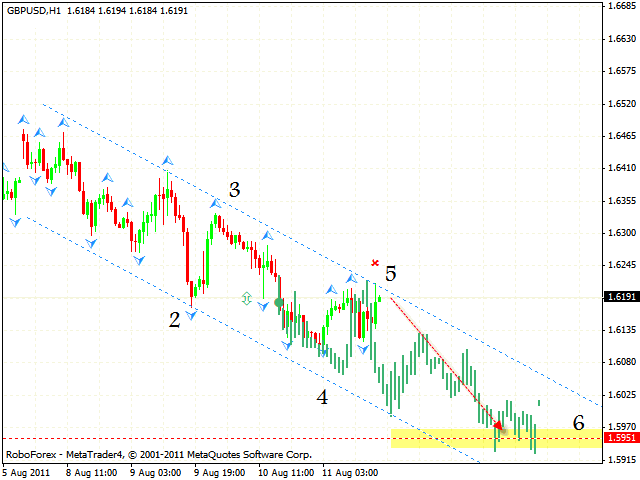Click the 8 Aug 11:00 time axis label

[91, 473]
